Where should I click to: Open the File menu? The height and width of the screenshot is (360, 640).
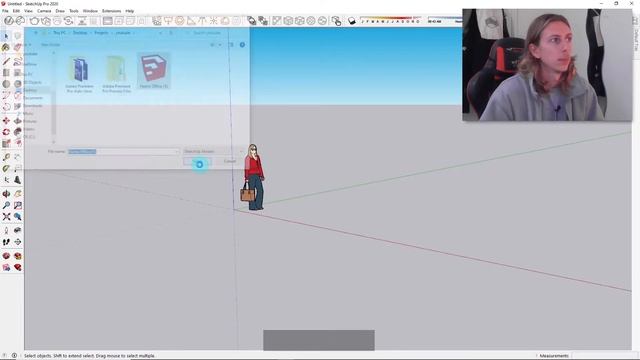[x=5, y=11]
